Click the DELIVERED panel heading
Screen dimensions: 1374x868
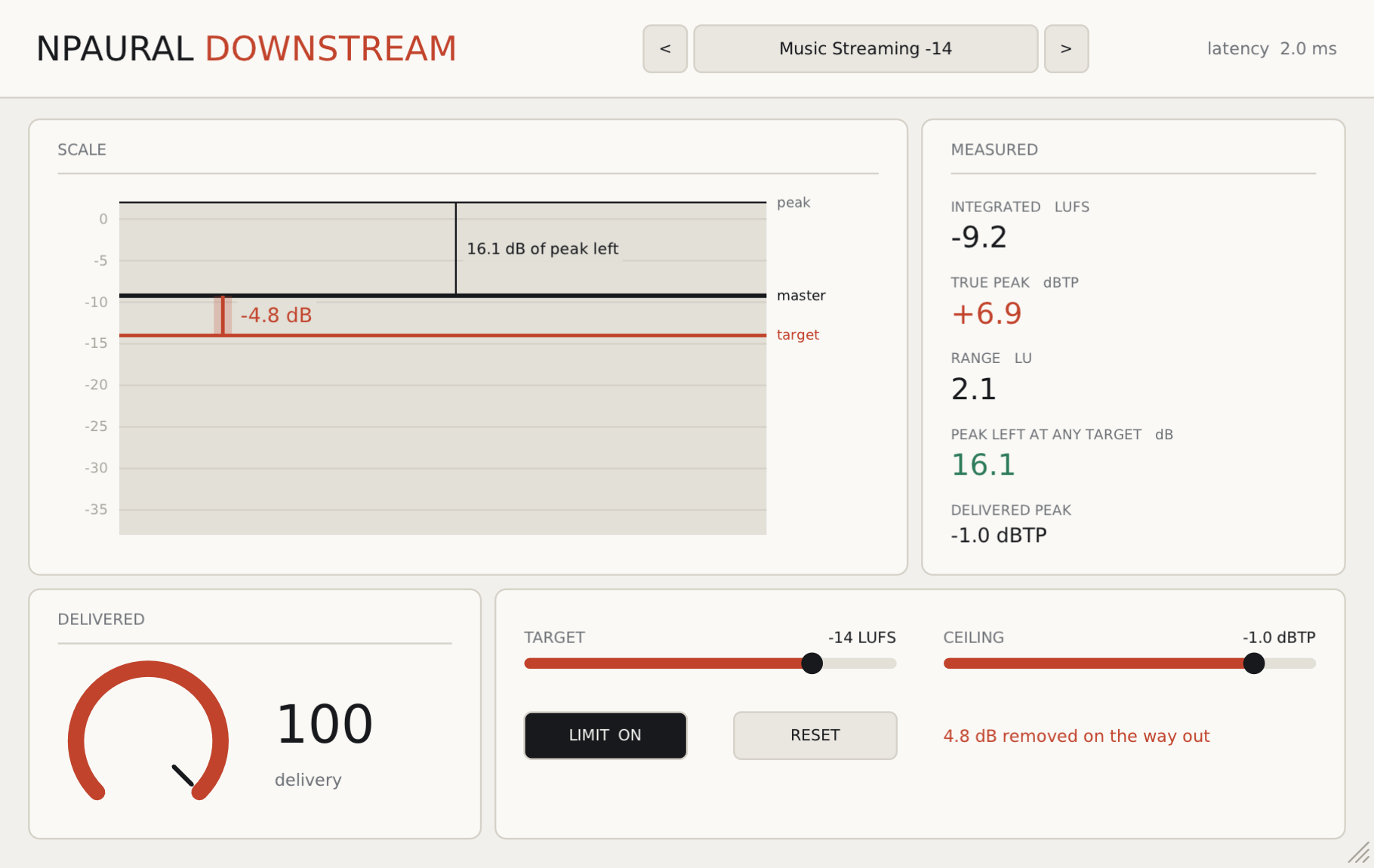click(x=101, y=619)
